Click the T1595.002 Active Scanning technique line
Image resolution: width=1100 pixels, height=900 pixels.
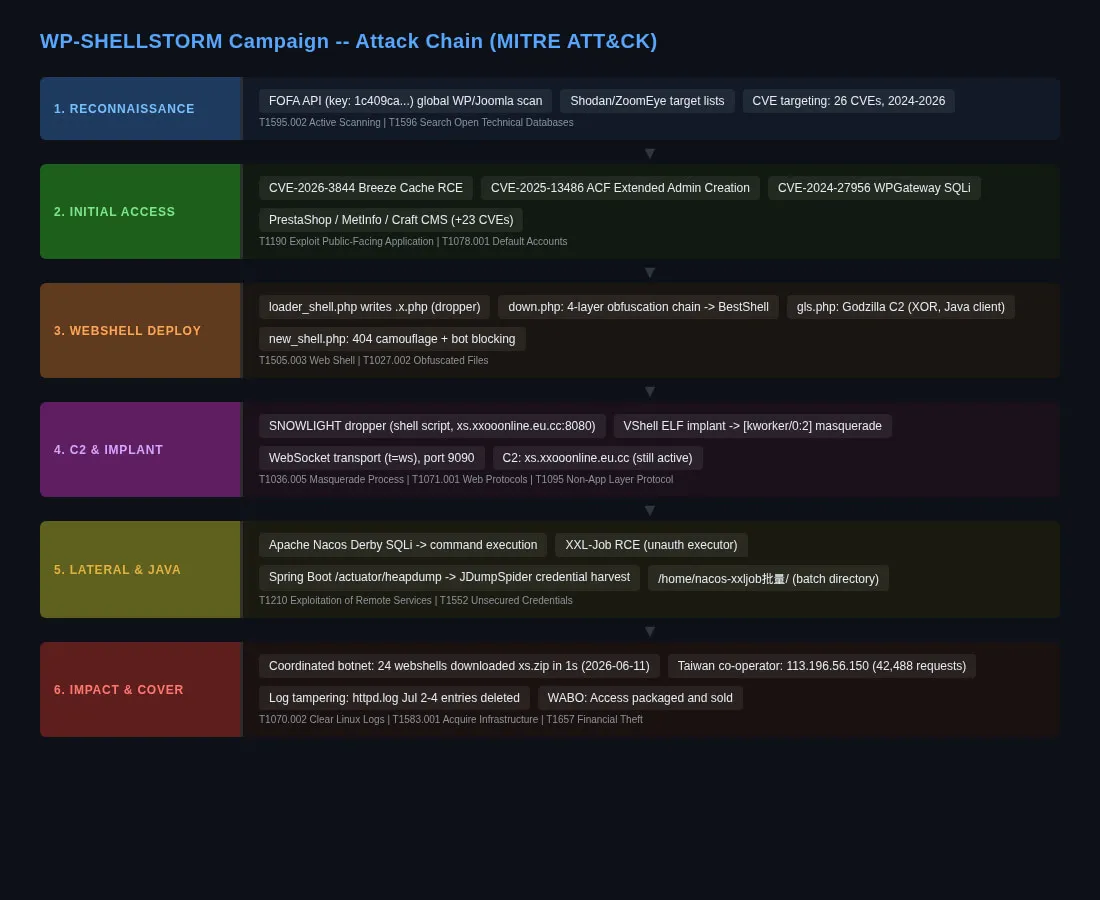(416, 123)
